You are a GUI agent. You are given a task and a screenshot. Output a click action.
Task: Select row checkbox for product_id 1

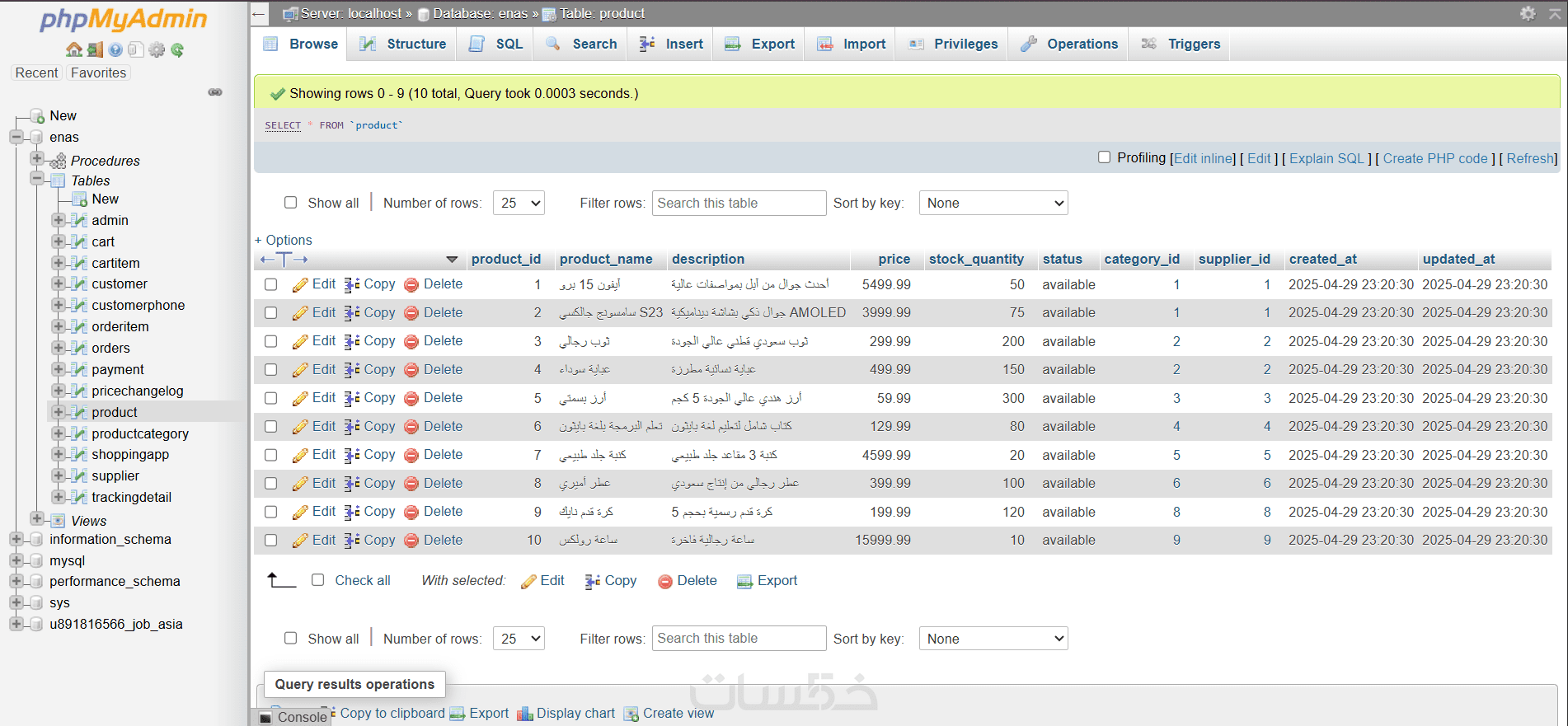[270, 284]
